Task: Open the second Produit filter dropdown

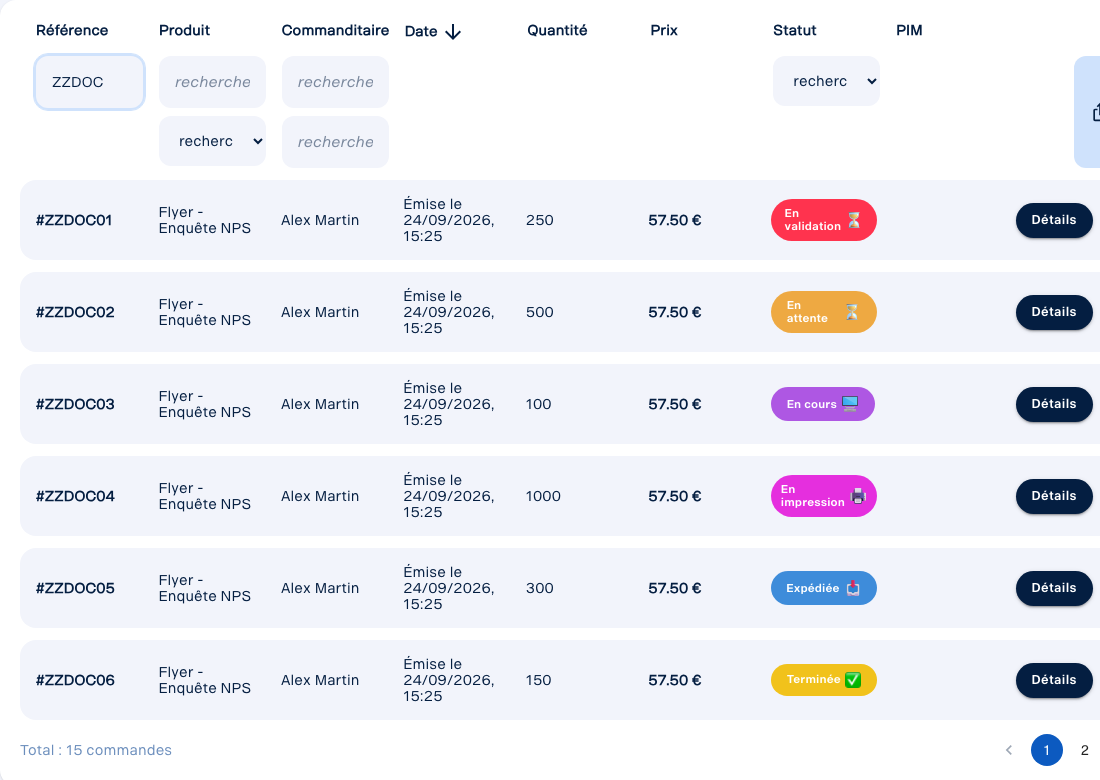Action: click(x=213, y=141)
